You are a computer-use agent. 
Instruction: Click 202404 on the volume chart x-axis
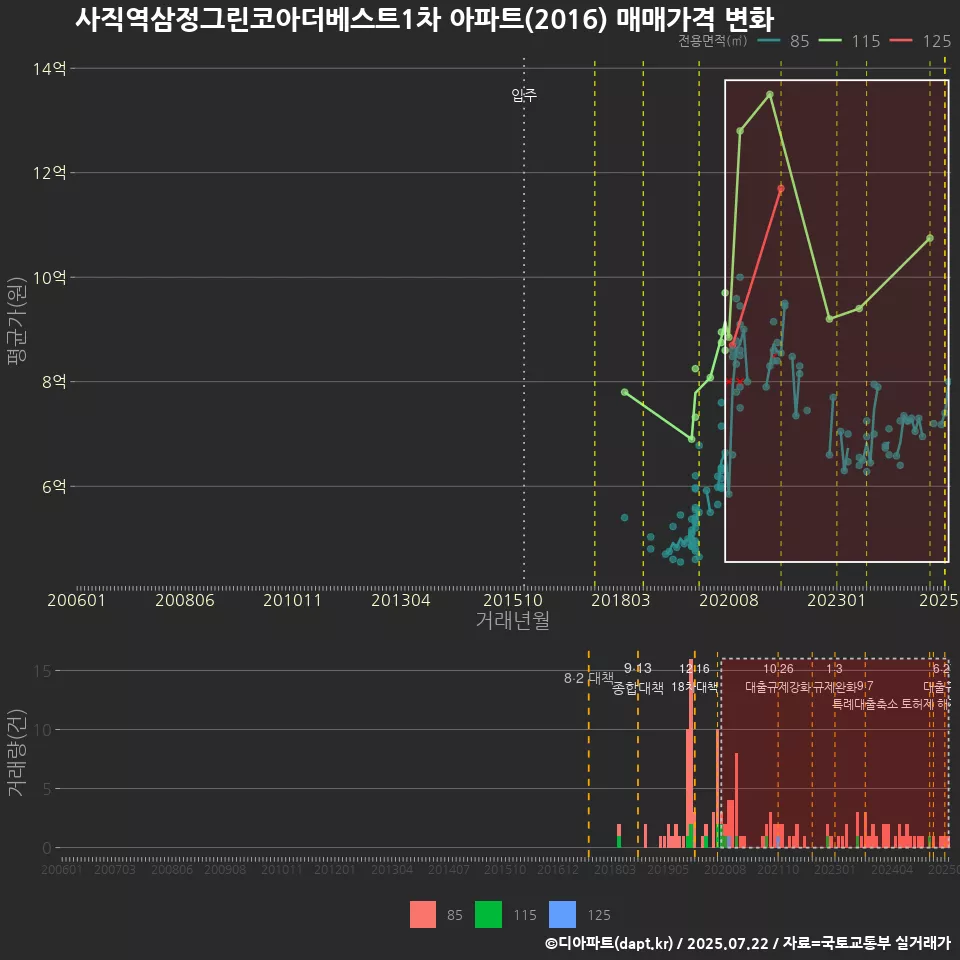(891, 869)
